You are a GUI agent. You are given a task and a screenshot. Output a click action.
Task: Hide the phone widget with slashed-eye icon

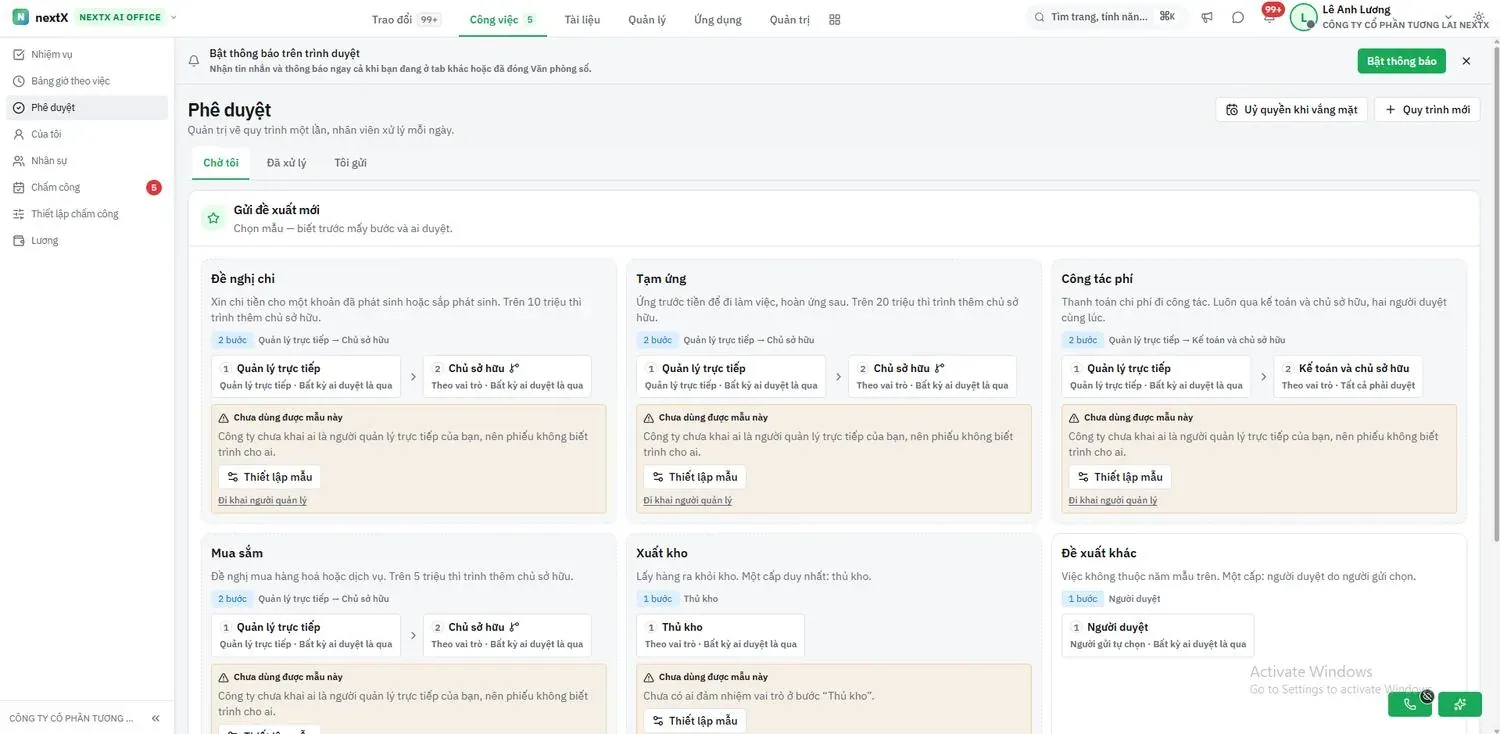(1427, 696)
